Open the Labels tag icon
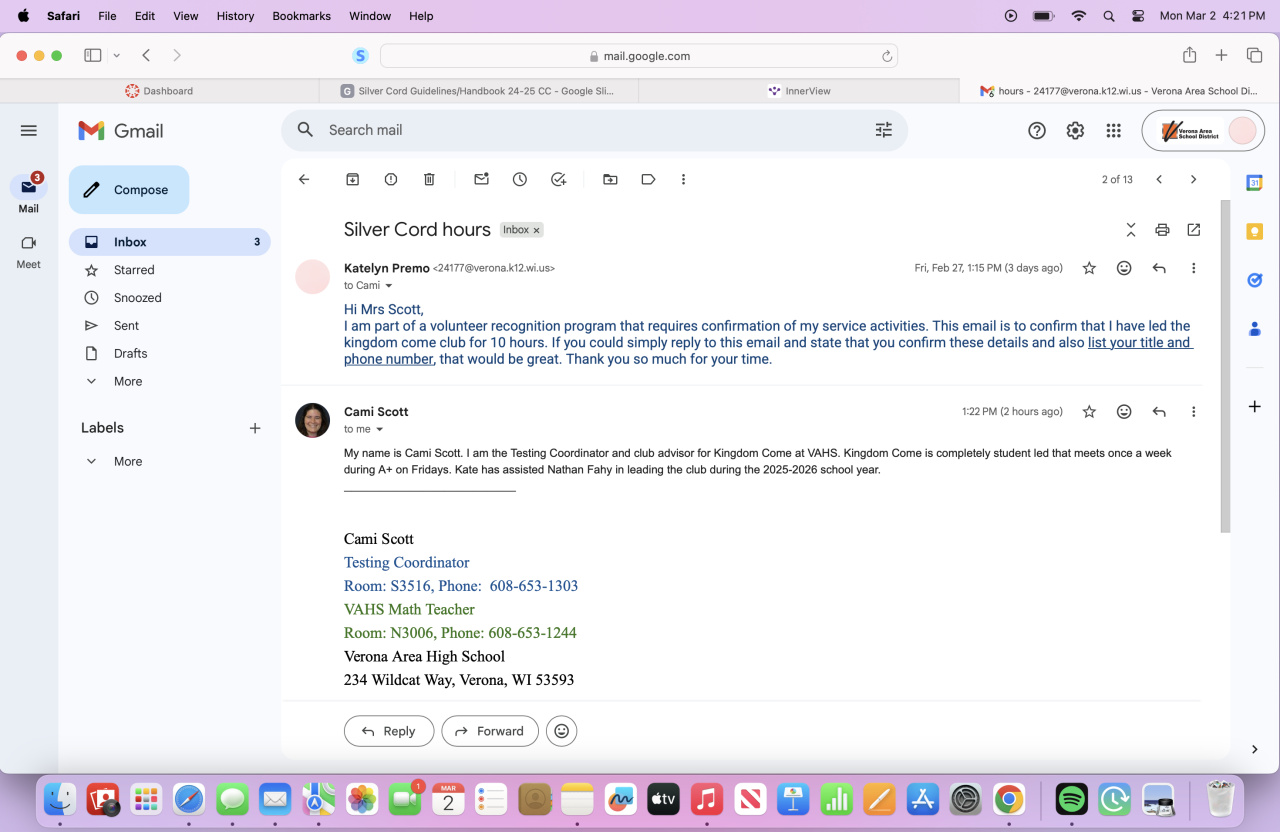This screenshot has height=832, width=1280. coord(648,180)
